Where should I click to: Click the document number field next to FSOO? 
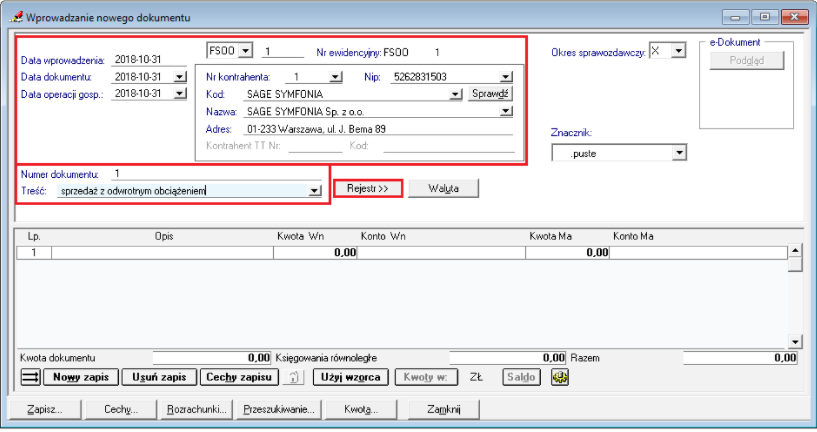(282, 52)
